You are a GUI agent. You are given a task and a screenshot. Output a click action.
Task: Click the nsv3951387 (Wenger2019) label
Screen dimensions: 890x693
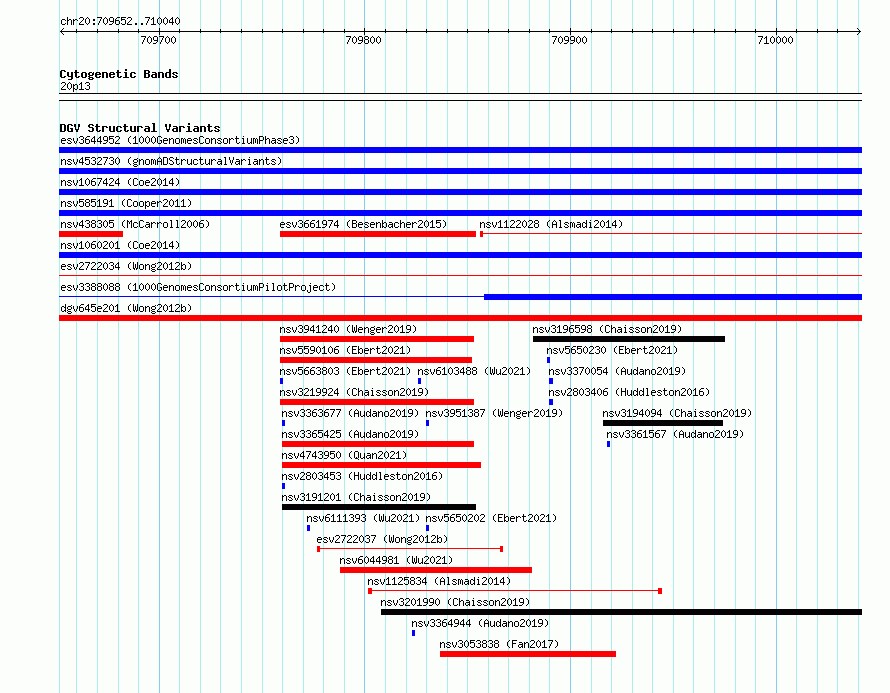[494, 413]
